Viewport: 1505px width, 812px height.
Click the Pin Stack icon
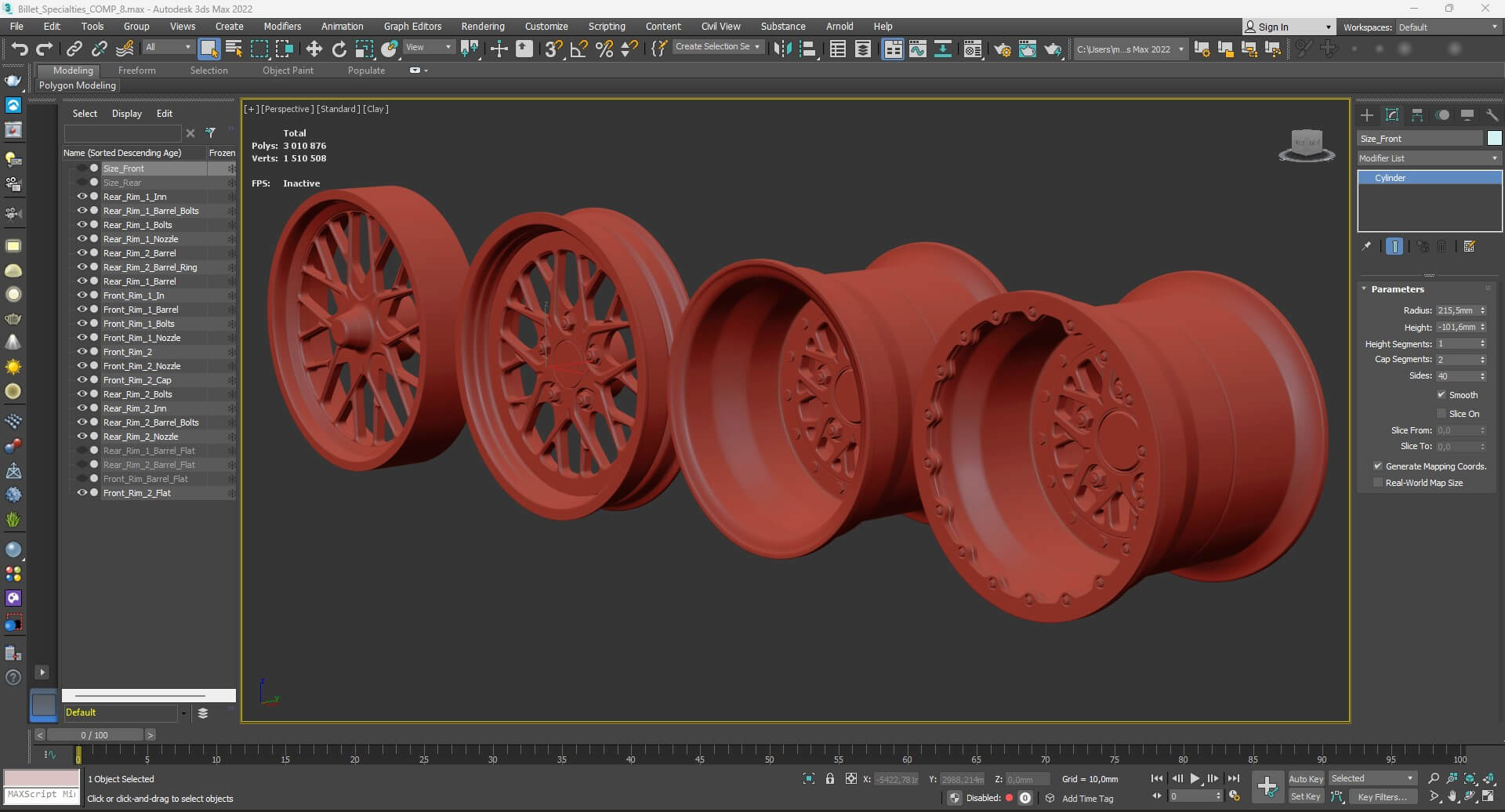(1366, 246)
